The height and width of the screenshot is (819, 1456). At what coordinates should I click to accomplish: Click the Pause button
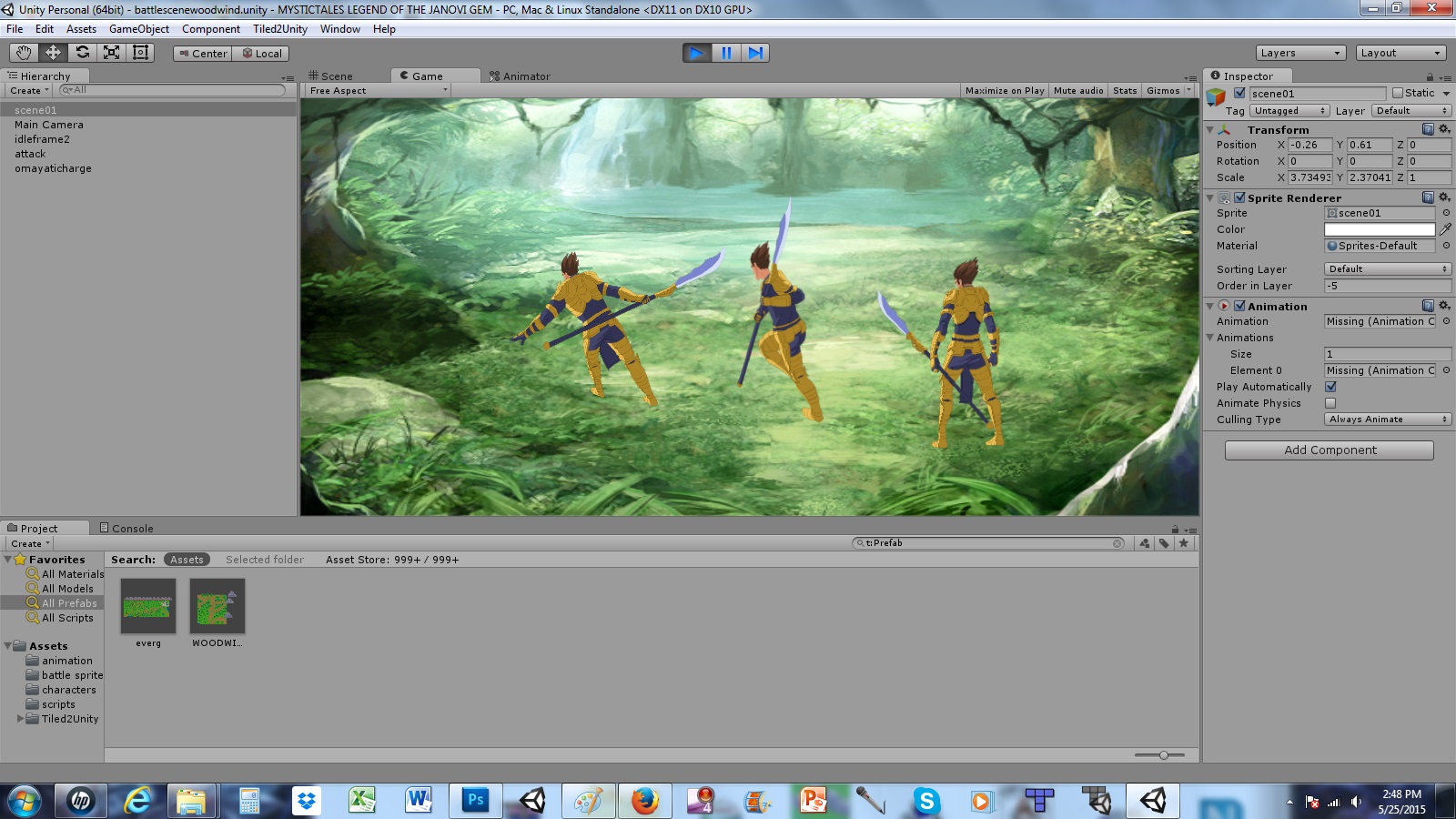[726, 53]
